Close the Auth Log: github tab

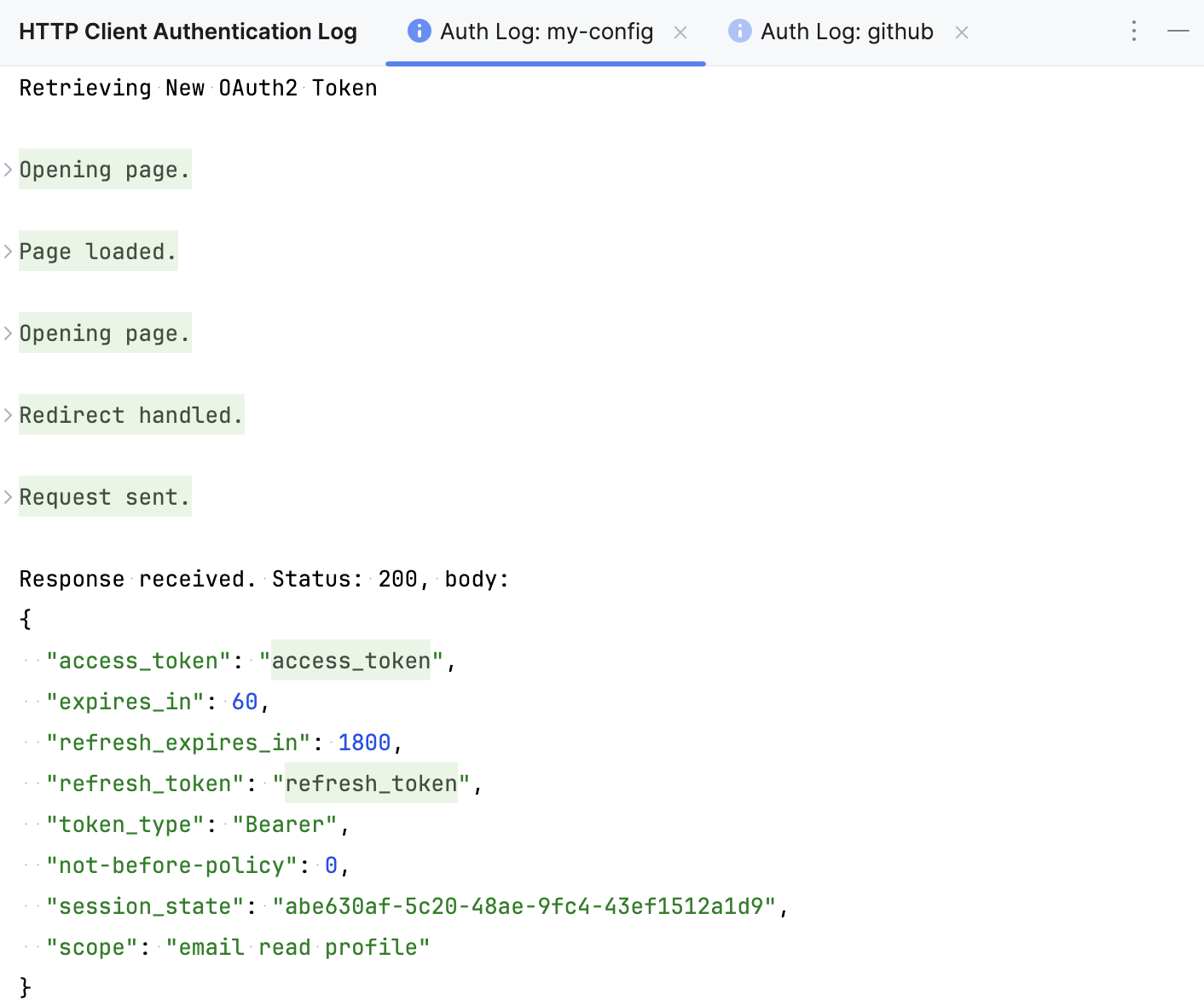tap(962, 31)
